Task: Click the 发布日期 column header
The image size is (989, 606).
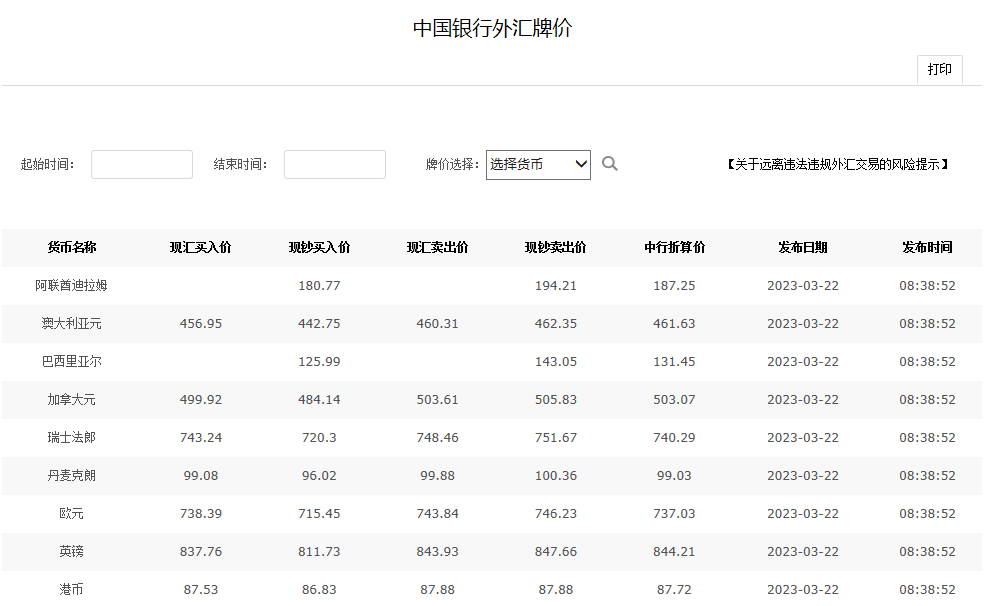Action: 803,248
